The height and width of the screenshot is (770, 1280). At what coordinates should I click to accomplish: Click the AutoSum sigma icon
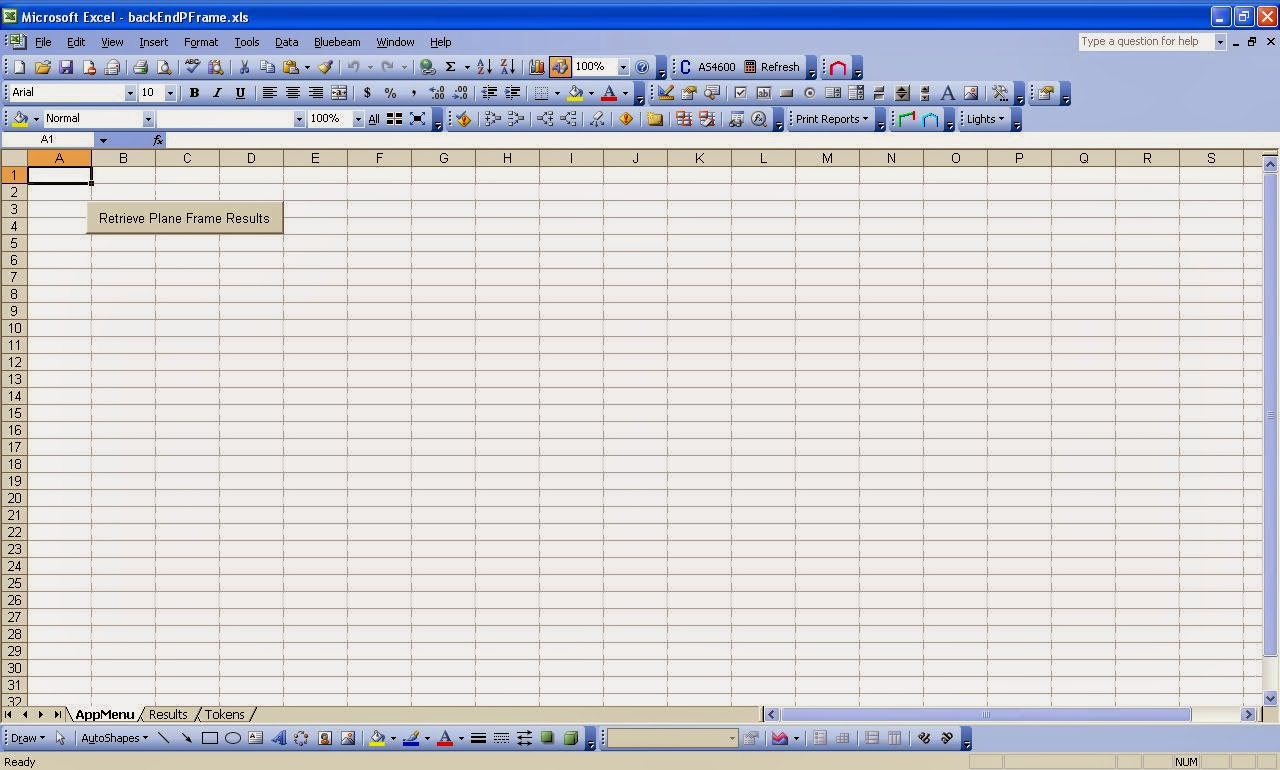(450, 67)
